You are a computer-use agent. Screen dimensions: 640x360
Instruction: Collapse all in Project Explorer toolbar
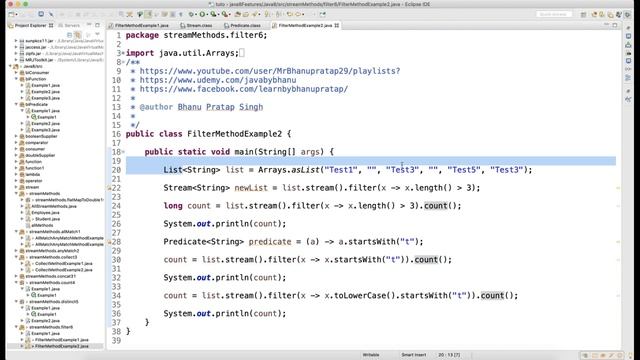pyautogui.click(x=69, y=35)
